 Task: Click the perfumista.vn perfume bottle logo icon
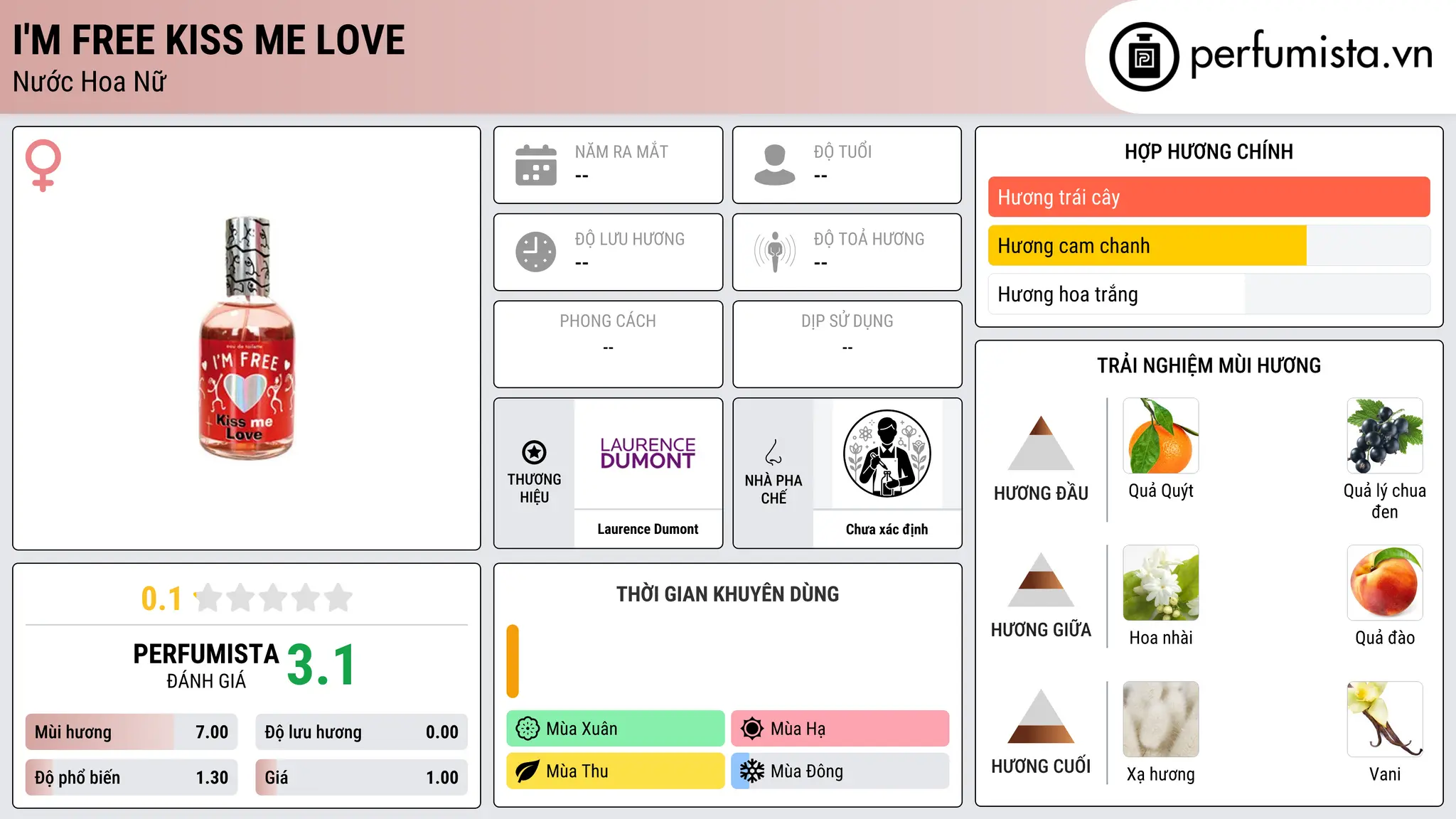coord(1144,57)
